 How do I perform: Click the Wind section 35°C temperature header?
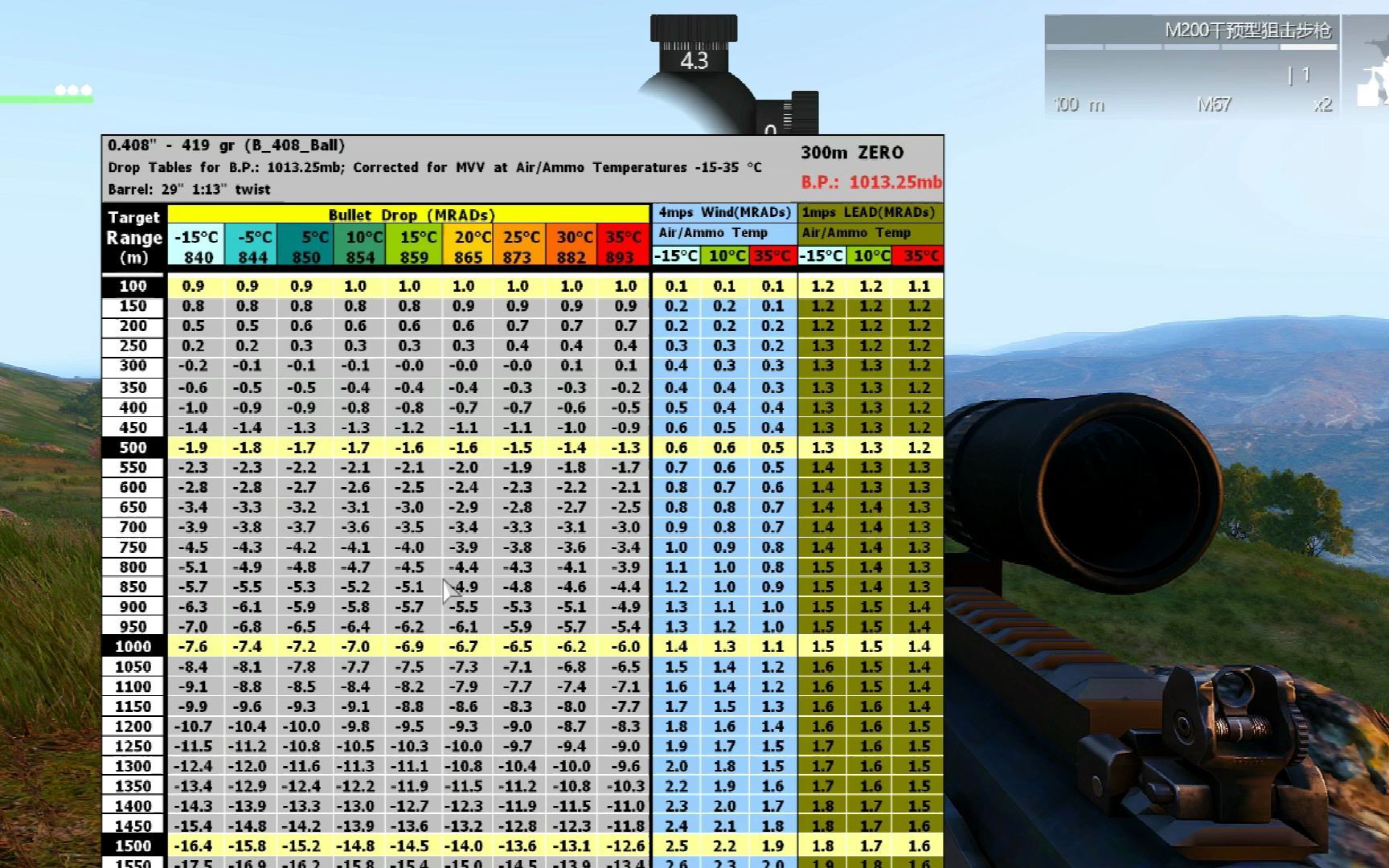772,256
